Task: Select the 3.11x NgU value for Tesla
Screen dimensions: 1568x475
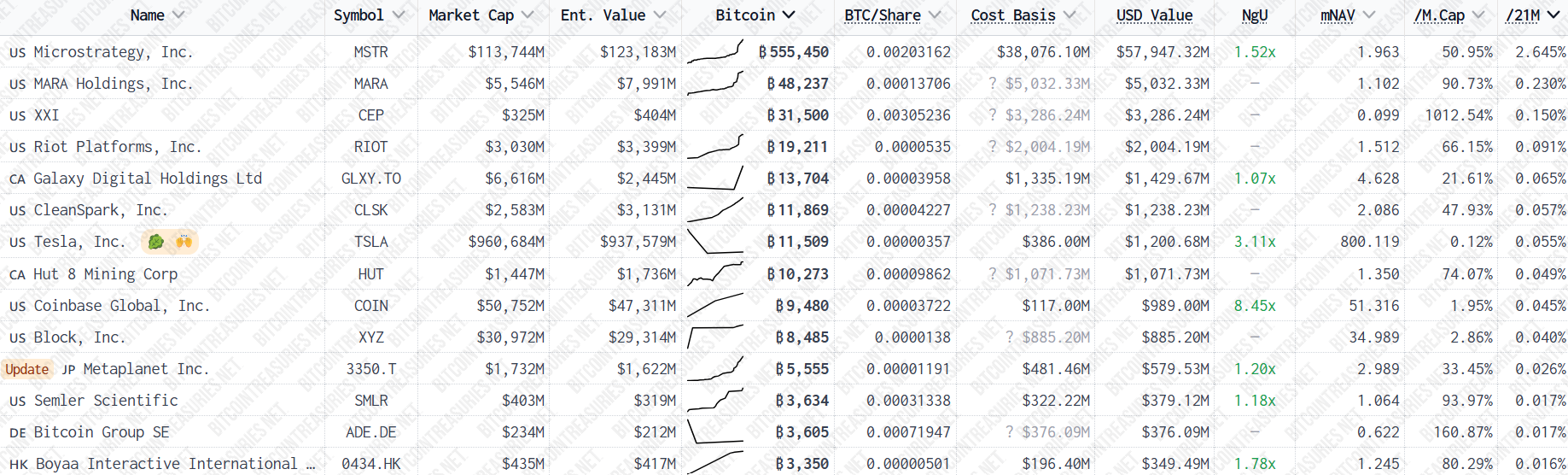Action: tap(1255, 242)
